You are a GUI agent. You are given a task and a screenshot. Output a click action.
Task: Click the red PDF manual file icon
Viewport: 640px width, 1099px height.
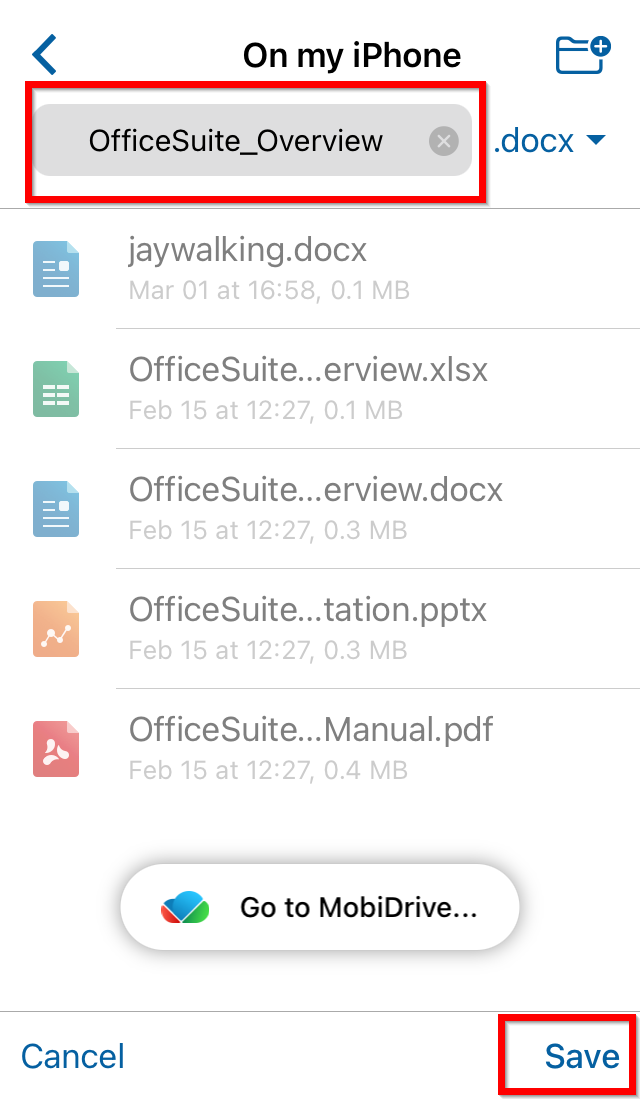tap(56, 749)
